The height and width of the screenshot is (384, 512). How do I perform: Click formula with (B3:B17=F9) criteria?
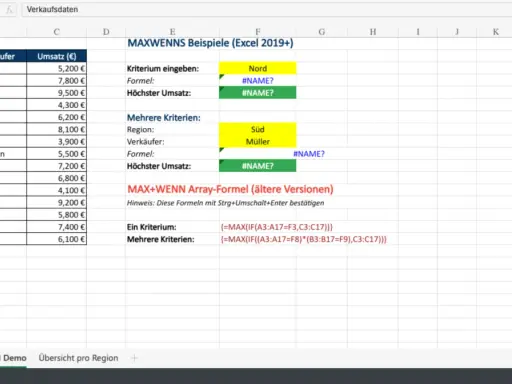coord(304,239)
